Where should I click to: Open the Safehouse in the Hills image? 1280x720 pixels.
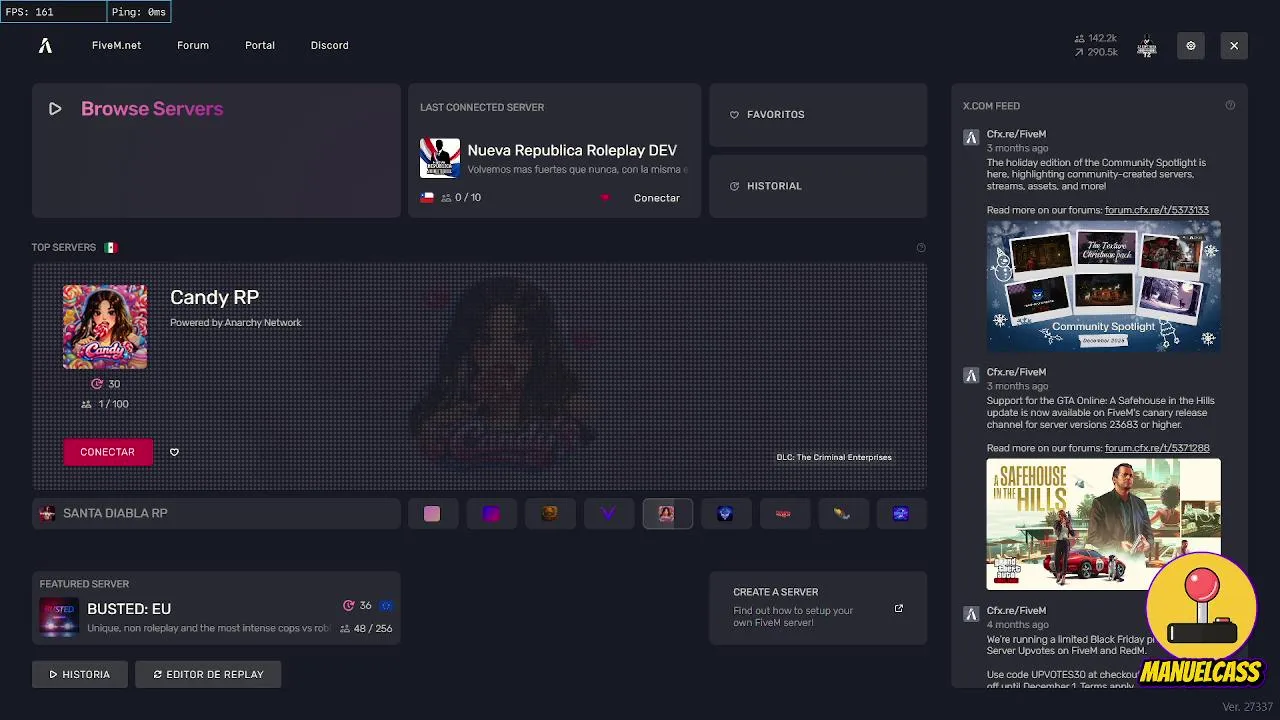(x=1104, y=524)
